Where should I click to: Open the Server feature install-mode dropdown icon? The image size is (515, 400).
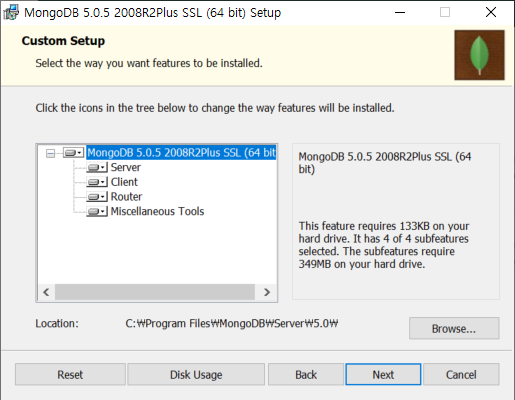(x=97, y=167)
